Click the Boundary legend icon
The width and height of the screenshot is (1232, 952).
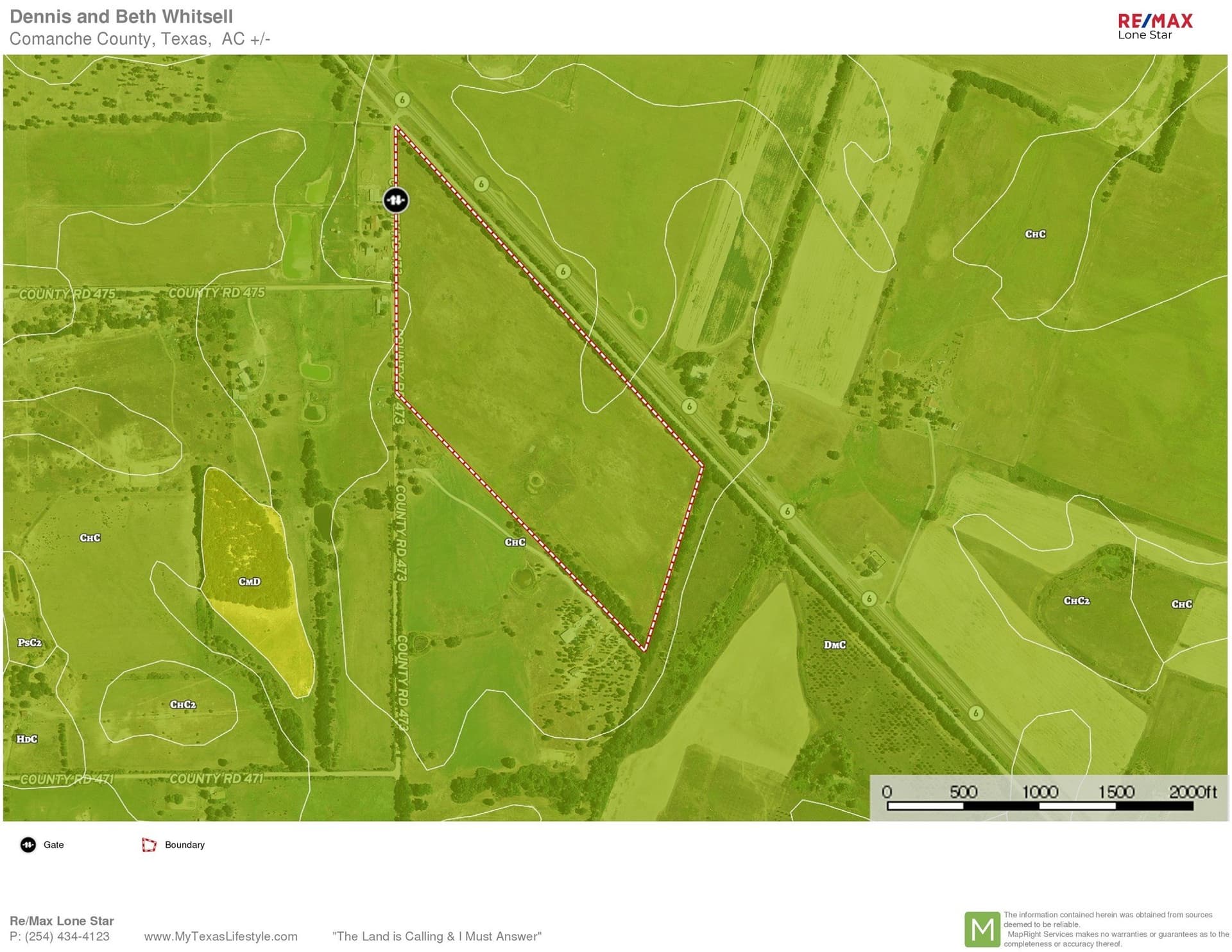pos(149,845)
